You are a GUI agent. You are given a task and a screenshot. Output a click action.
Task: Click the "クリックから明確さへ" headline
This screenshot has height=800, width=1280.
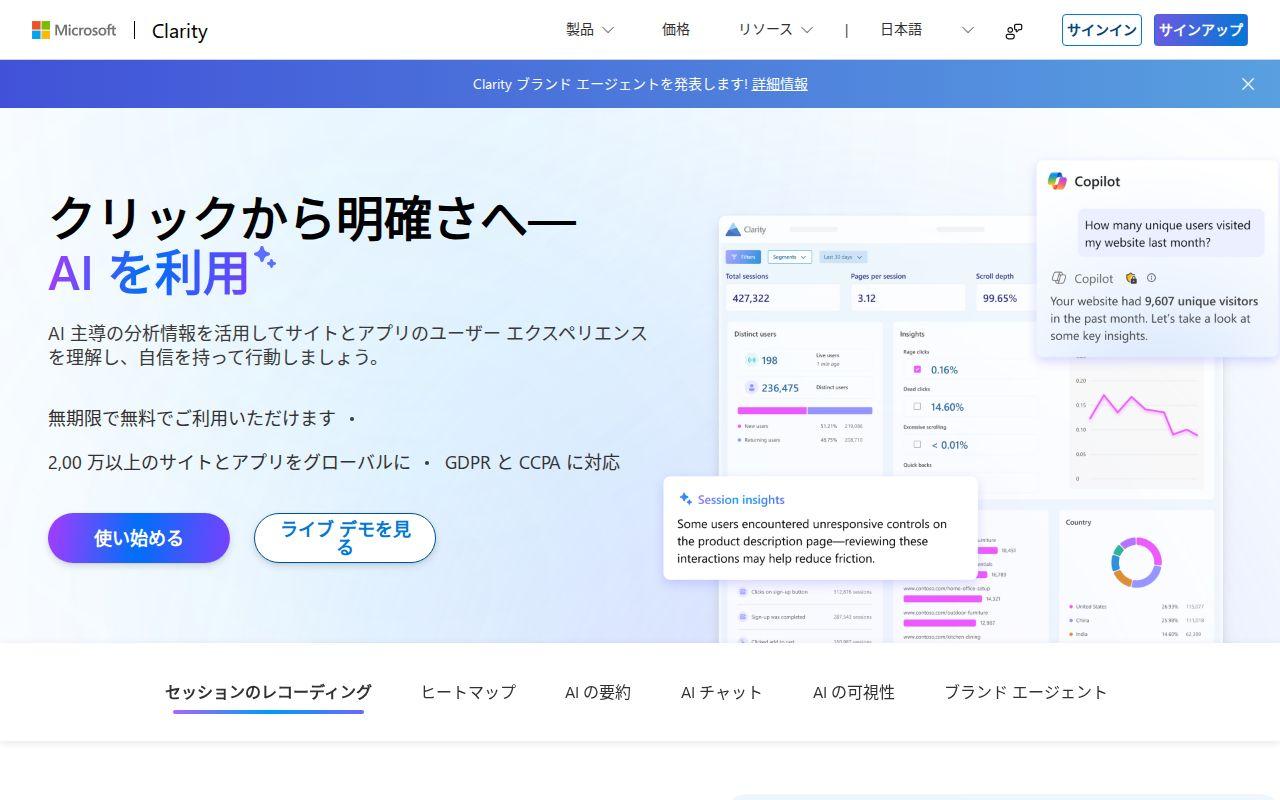point(313,217)
